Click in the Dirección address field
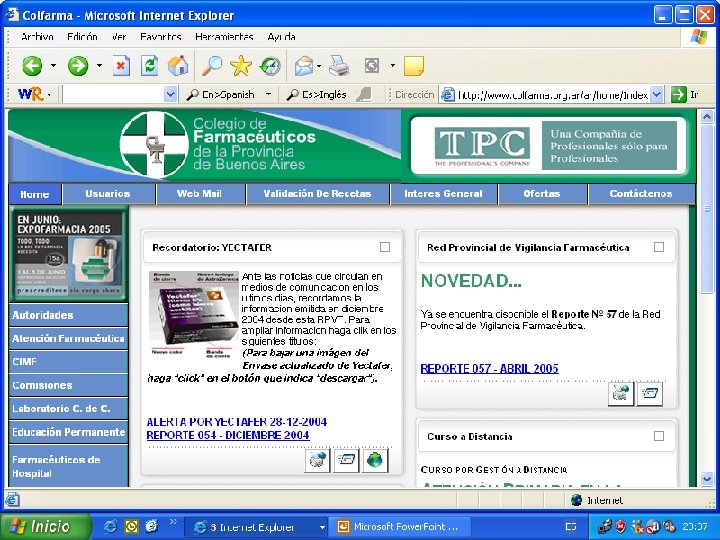 pos(551,95)
